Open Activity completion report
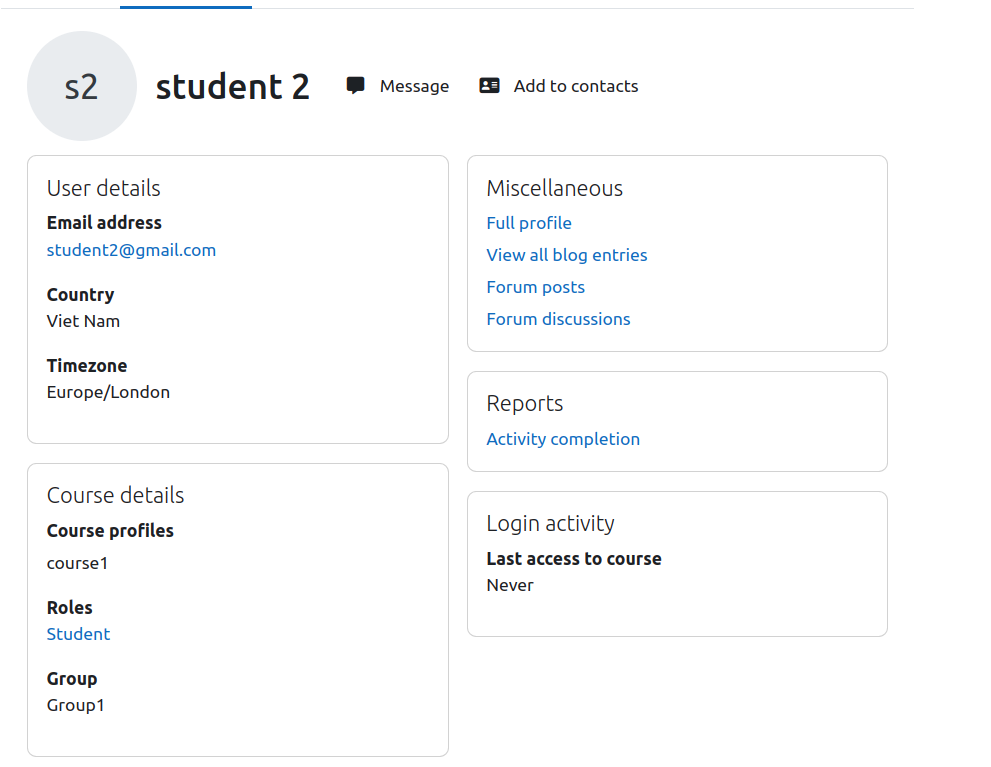 point(563,439)
